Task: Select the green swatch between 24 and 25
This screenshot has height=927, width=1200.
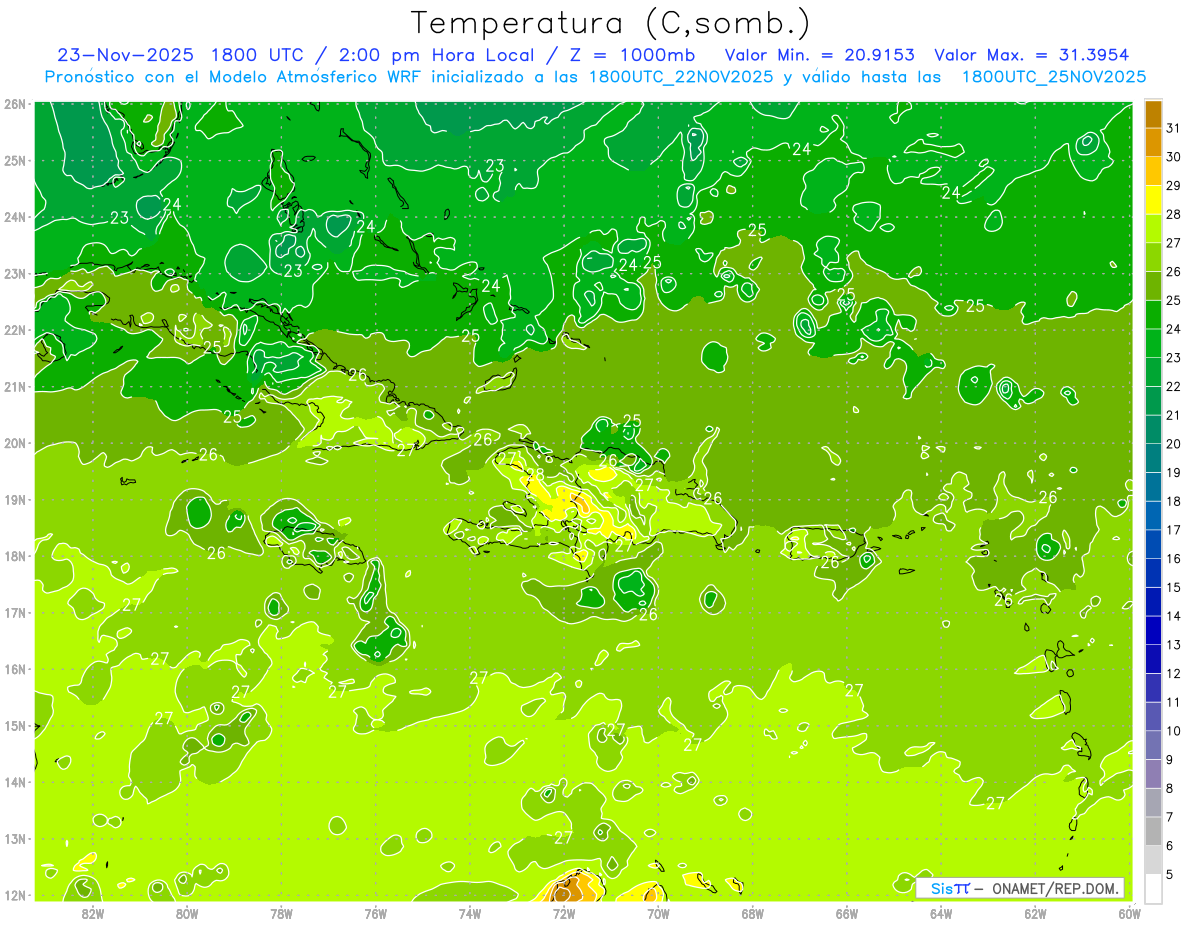Action: [1153, 314]
